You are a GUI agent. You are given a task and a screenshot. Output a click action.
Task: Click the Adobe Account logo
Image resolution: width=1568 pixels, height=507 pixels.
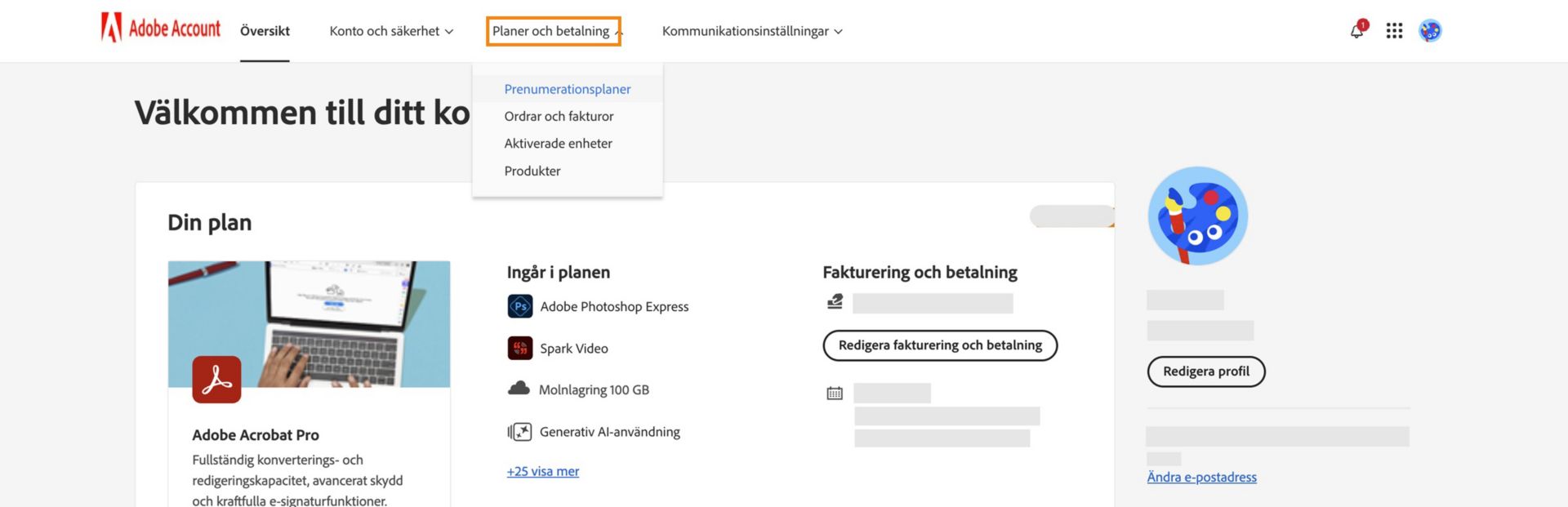[161, 29]
